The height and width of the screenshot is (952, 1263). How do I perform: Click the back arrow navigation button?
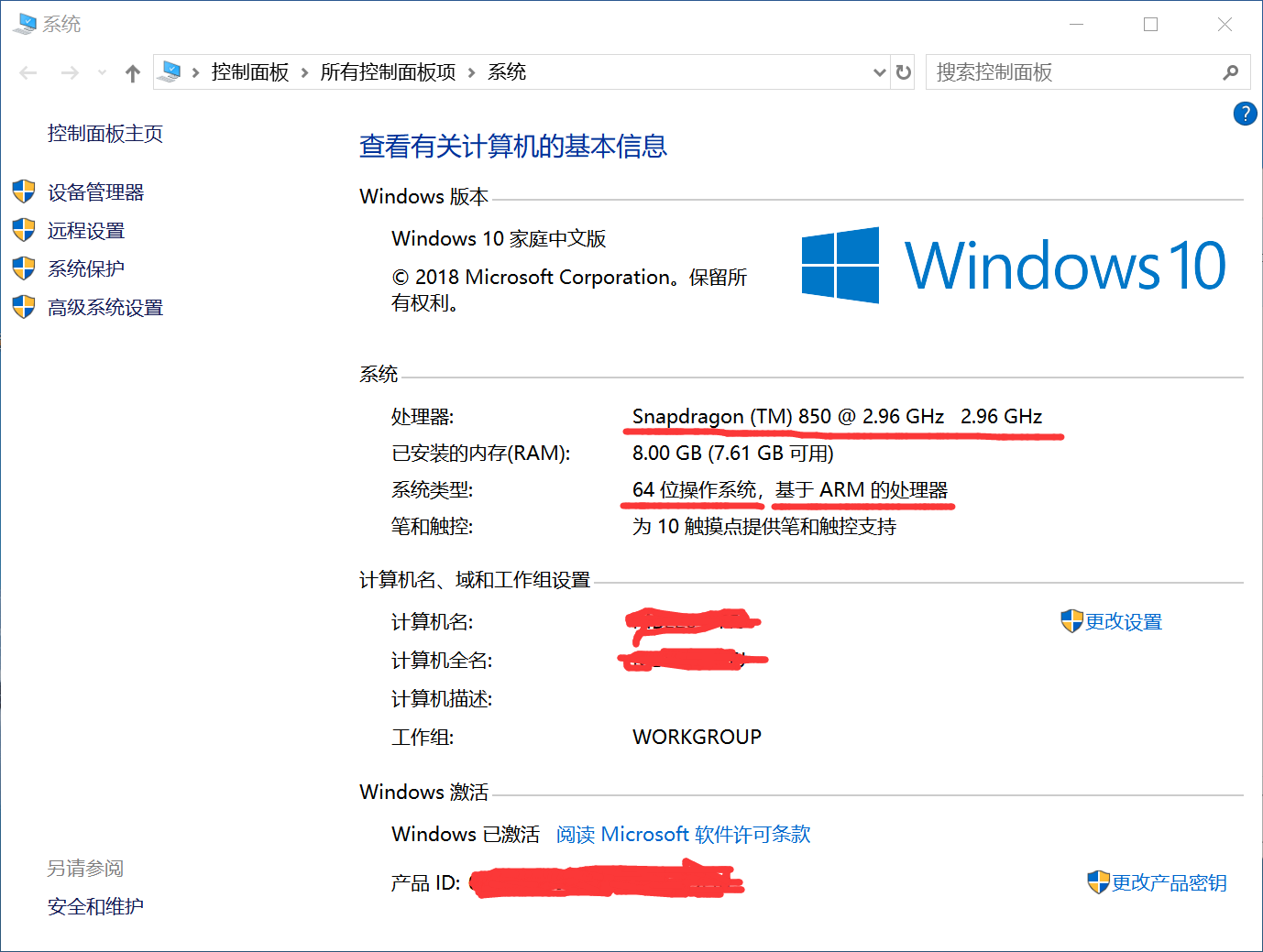coord(28,73)
